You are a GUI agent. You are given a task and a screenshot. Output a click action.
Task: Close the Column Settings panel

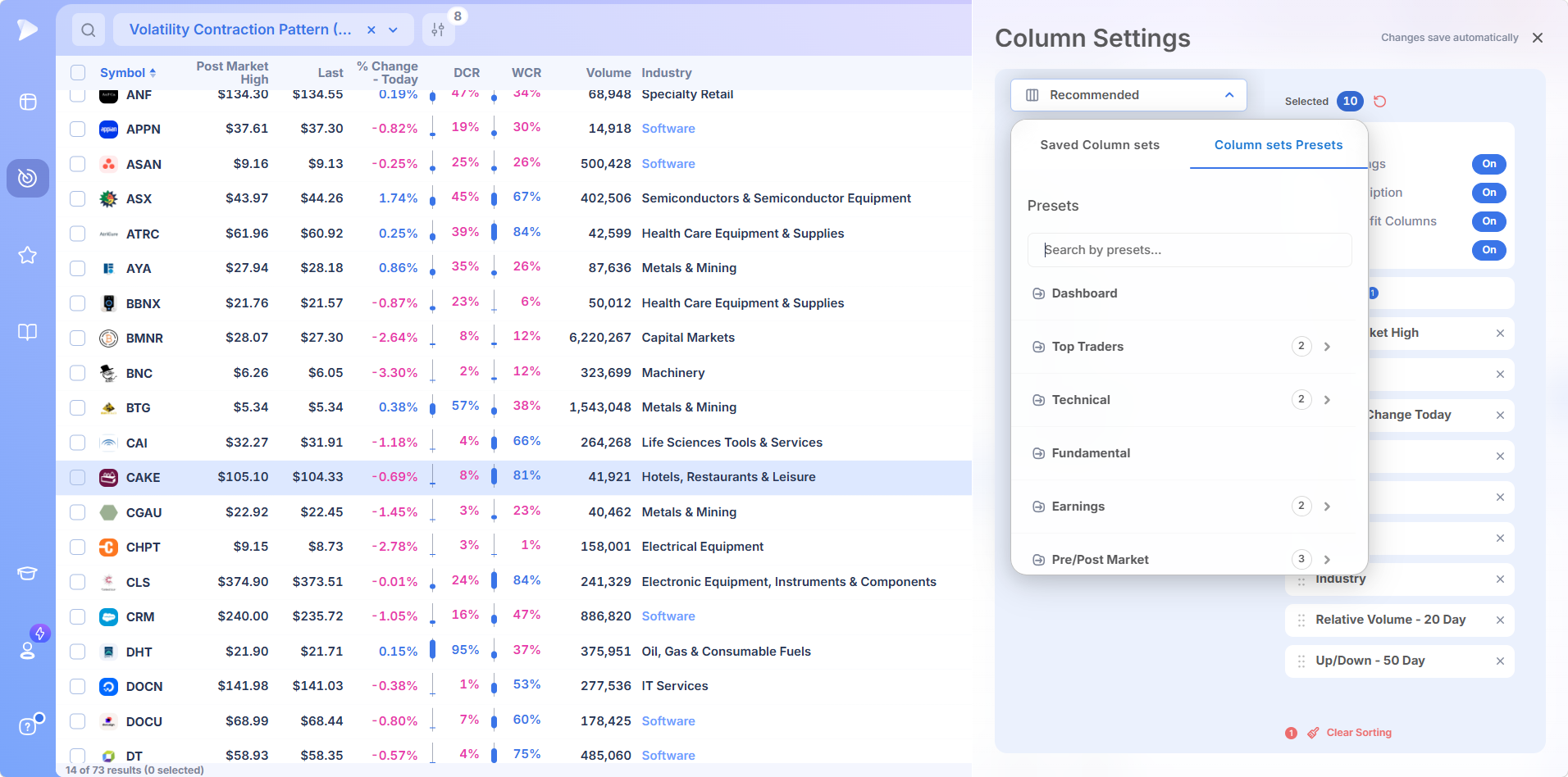1538,38
